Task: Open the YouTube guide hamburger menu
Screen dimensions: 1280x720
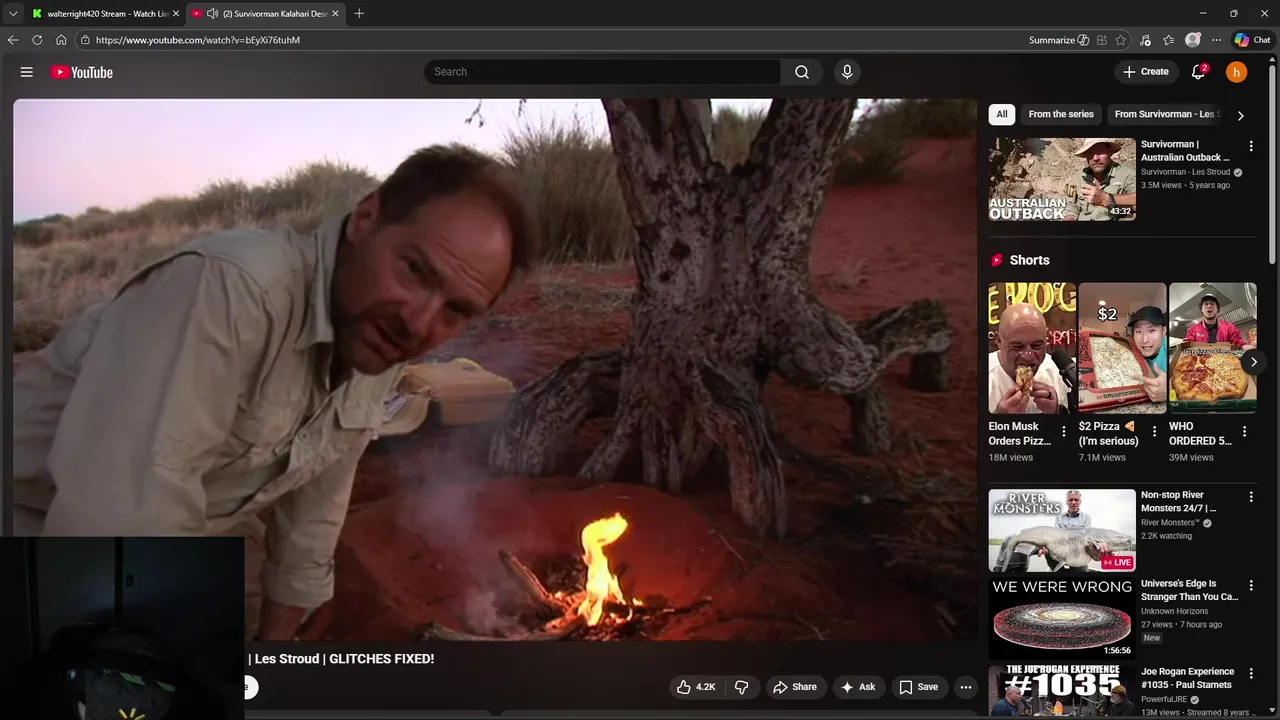Action: 27,72
